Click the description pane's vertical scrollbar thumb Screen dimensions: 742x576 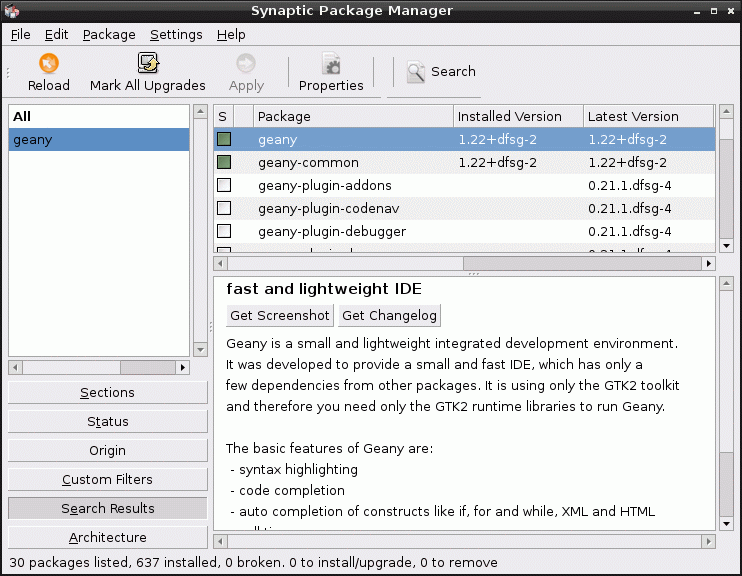point(726,485)
